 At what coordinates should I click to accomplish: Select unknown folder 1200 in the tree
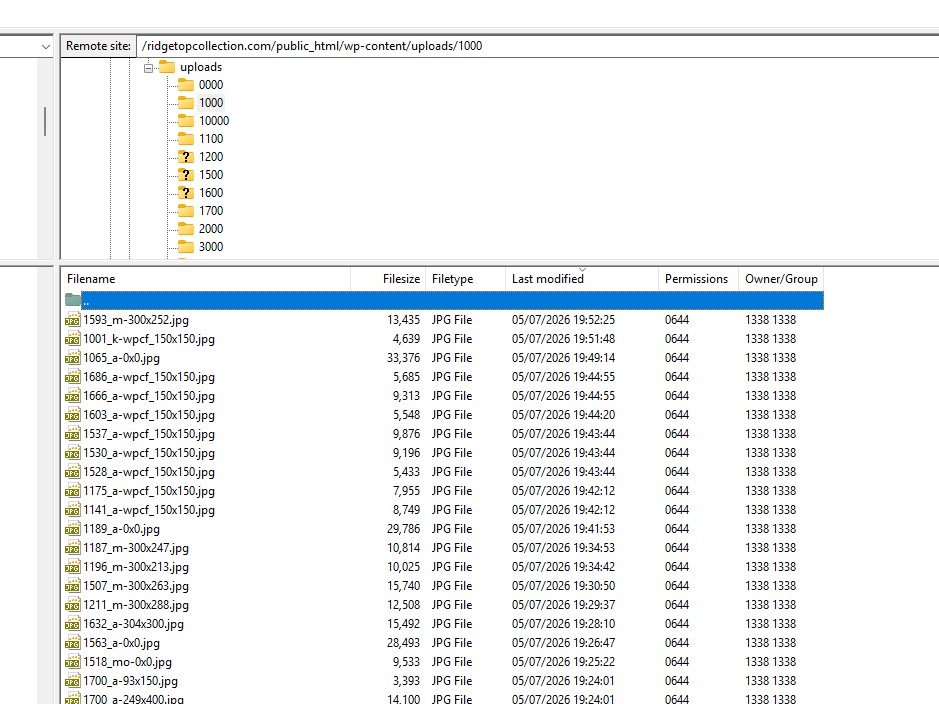(x=211, y=157)
